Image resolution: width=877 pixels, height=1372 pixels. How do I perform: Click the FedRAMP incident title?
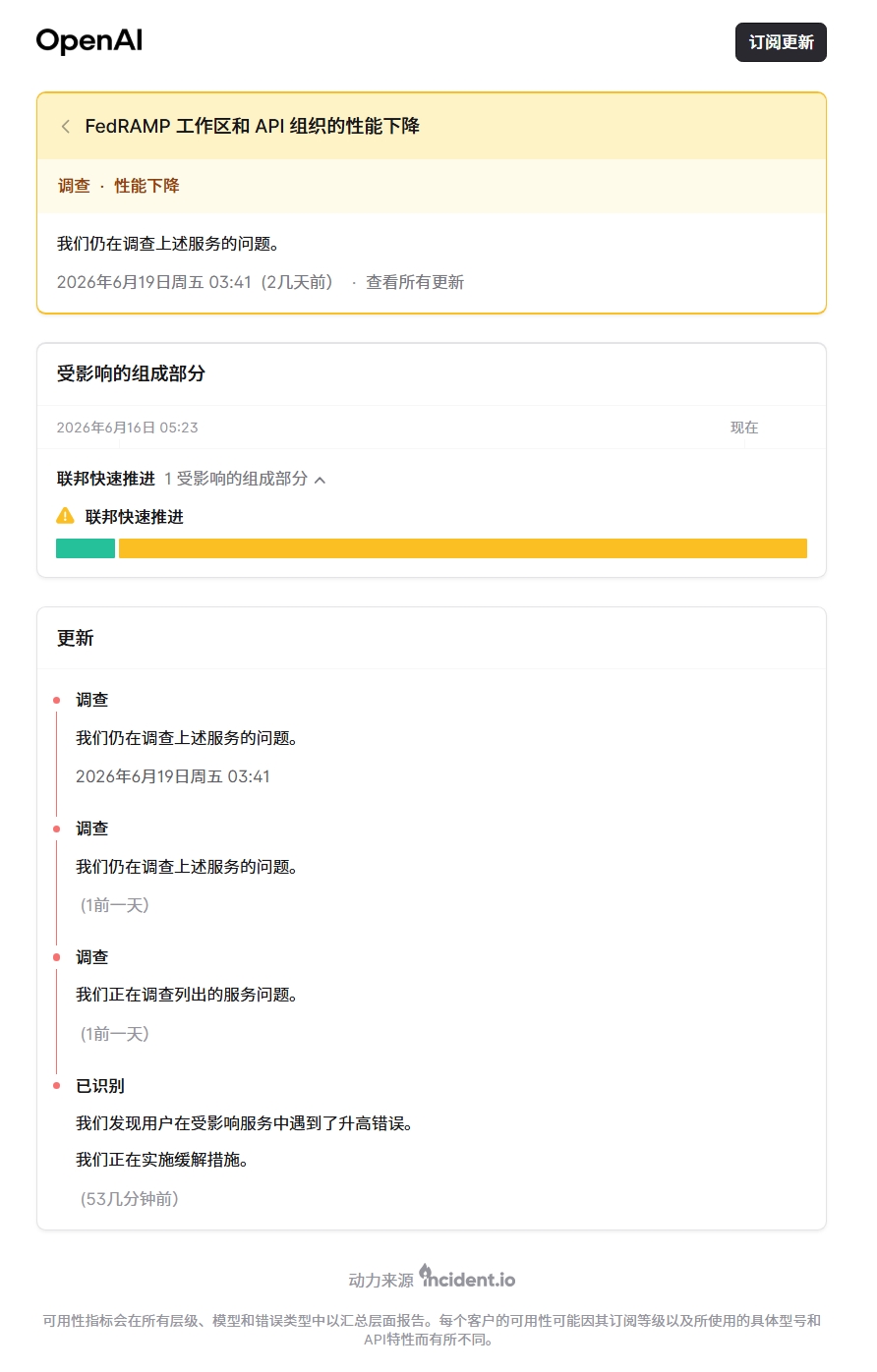click(x=253, y=126)
